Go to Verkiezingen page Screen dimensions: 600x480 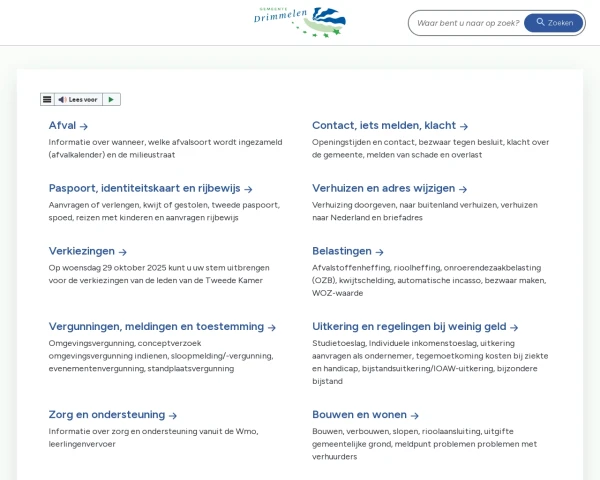click(82, 251)
